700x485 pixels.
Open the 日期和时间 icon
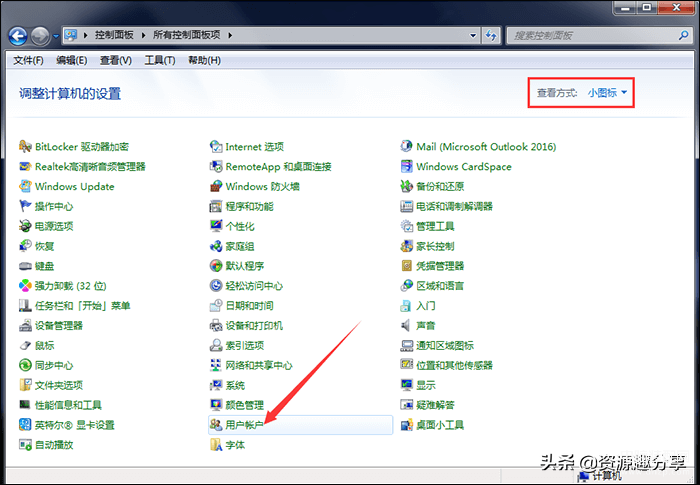[x=216, y=306]
